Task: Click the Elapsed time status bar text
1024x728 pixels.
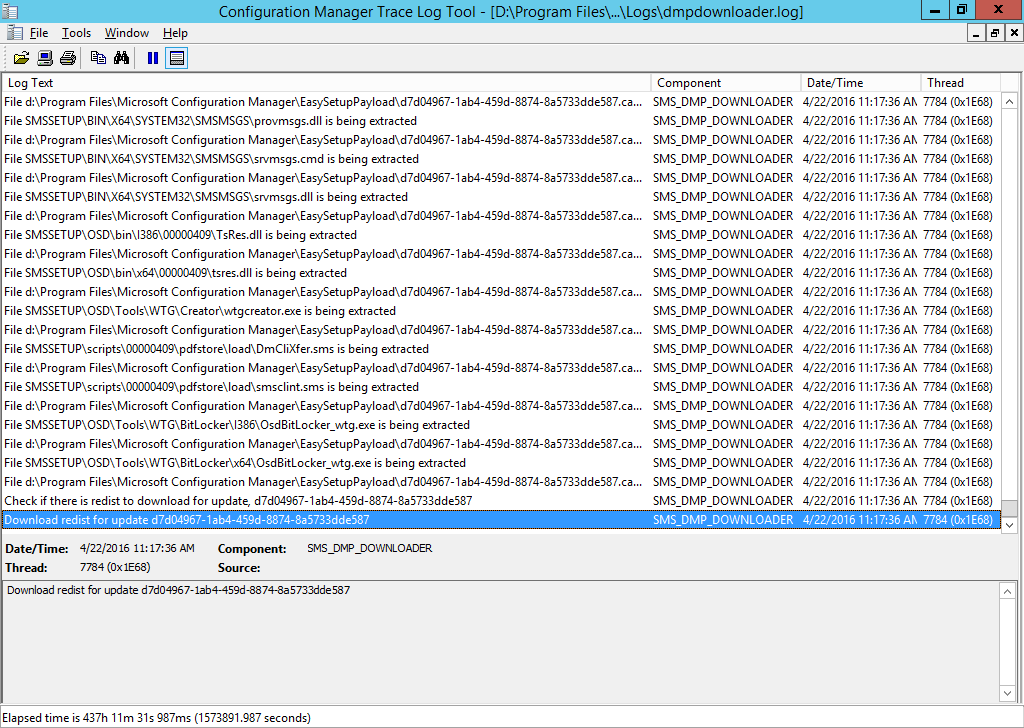Action: (x=157, y=718)
